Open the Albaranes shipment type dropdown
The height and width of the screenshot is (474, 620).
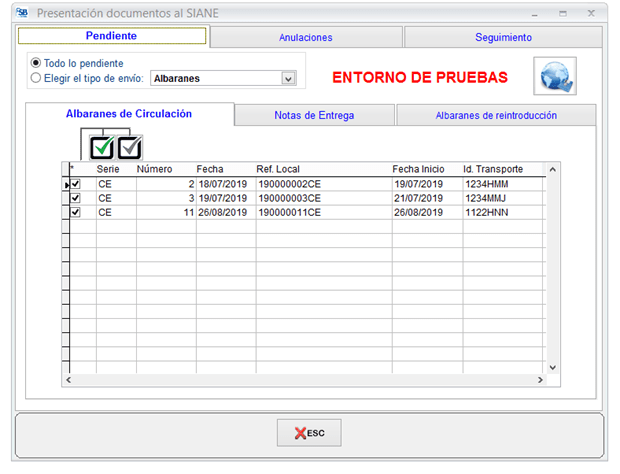[x=288, y=78]
